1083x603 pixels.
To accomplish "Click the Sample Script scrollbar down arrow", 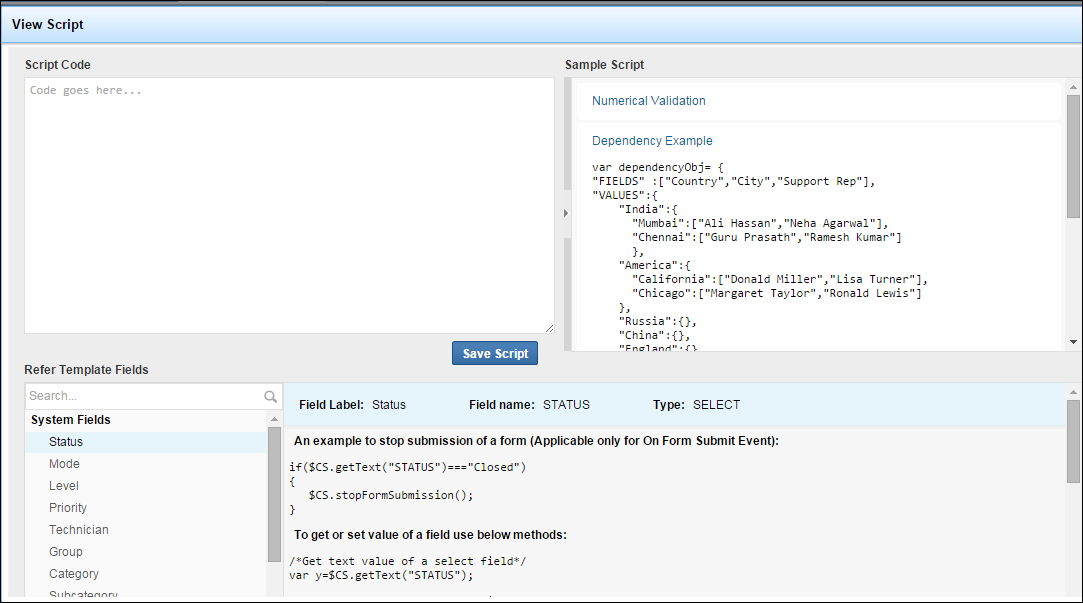I will coord(1074,342).
